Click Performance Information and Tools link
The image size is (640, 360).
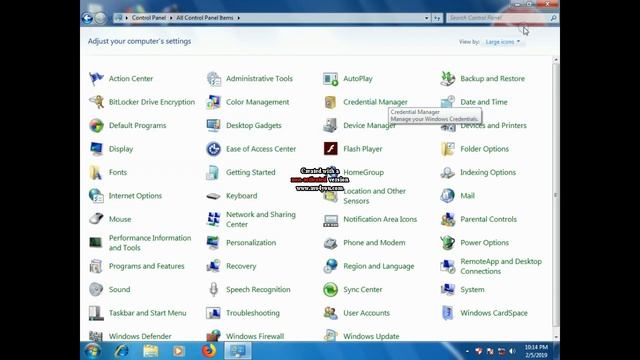150,242
